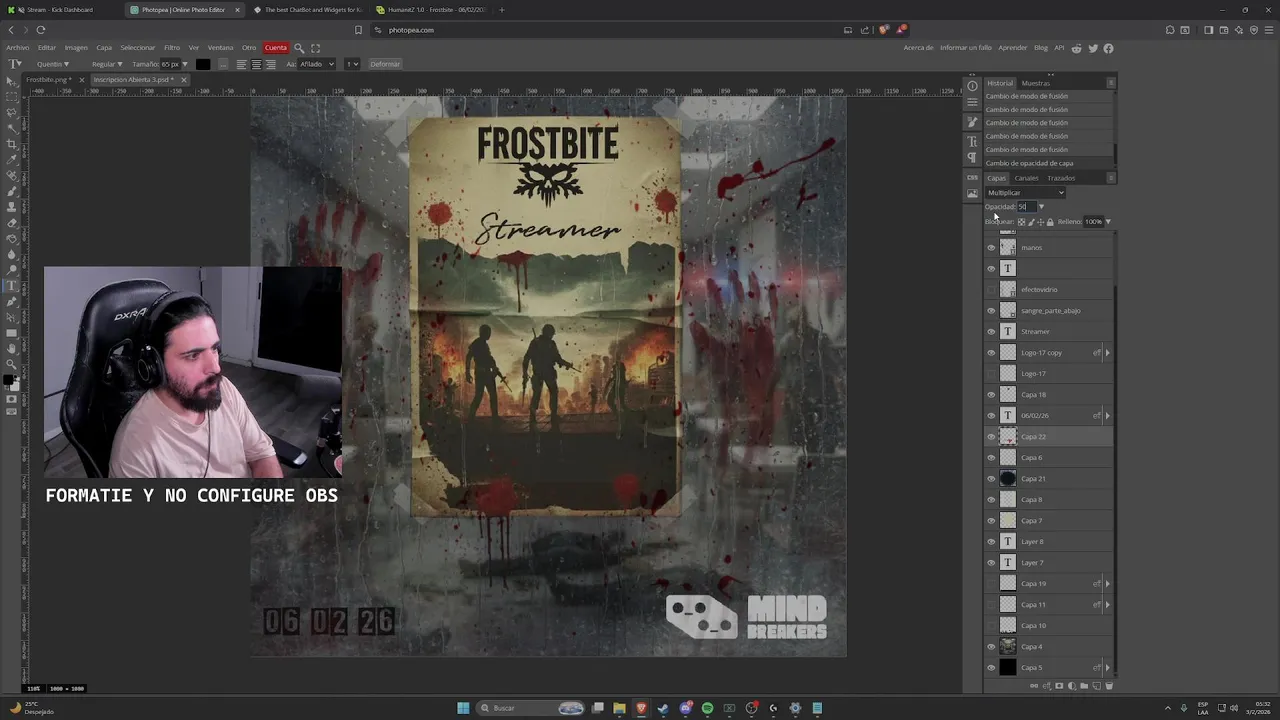Screen dimensions: 1280x720
Task: Click the Tamaño font size field
Action: pos(170,64)
